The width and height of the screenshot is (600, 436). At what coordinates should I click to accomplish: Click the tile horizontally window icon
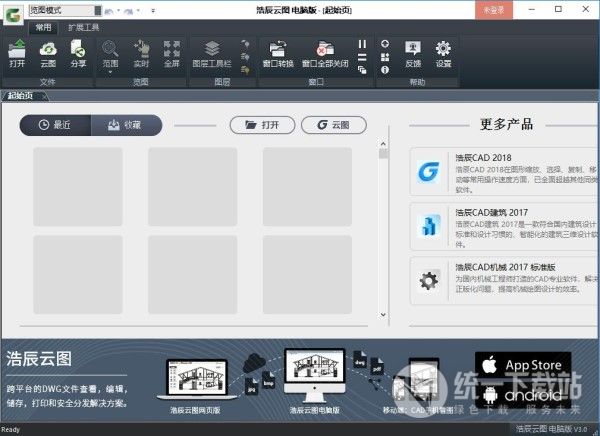(x=362, y=57)
